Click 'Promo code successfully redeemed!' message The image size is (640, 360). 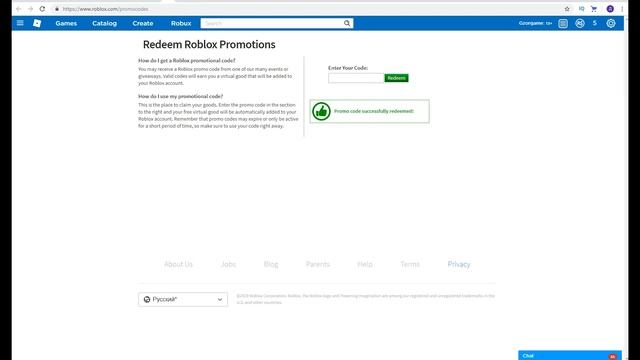(373, 111)
